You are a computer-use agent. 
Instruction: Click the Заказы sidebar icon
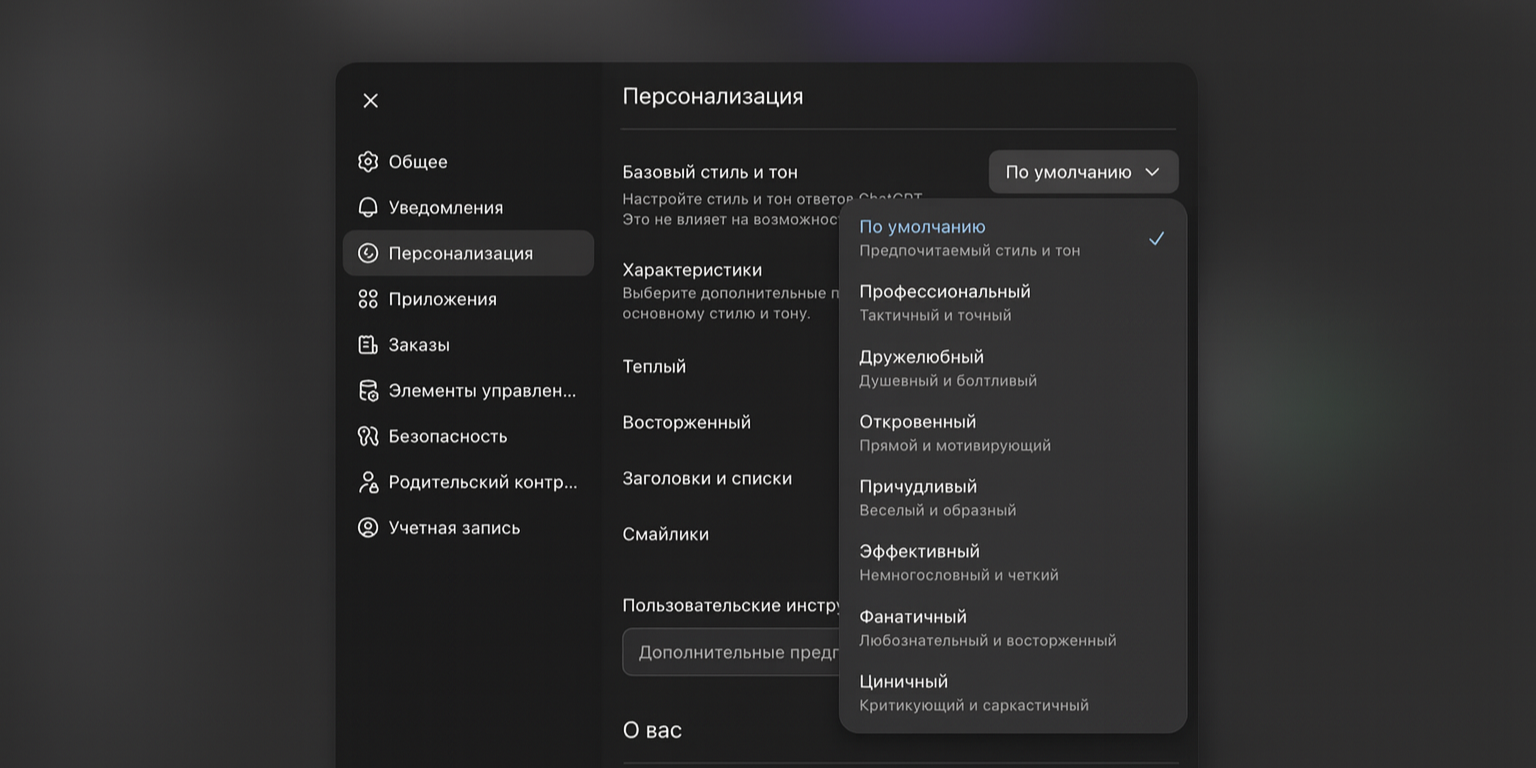[x=368, y=344]
